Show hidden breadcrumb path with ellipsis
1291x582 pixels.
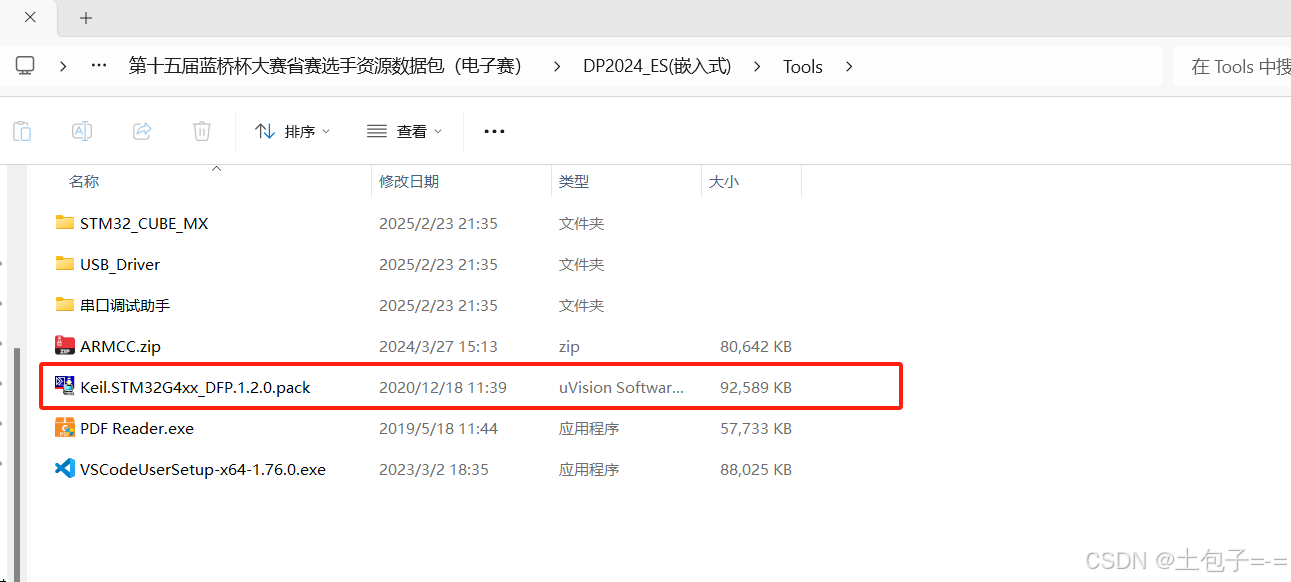click(x=99, y=66)
